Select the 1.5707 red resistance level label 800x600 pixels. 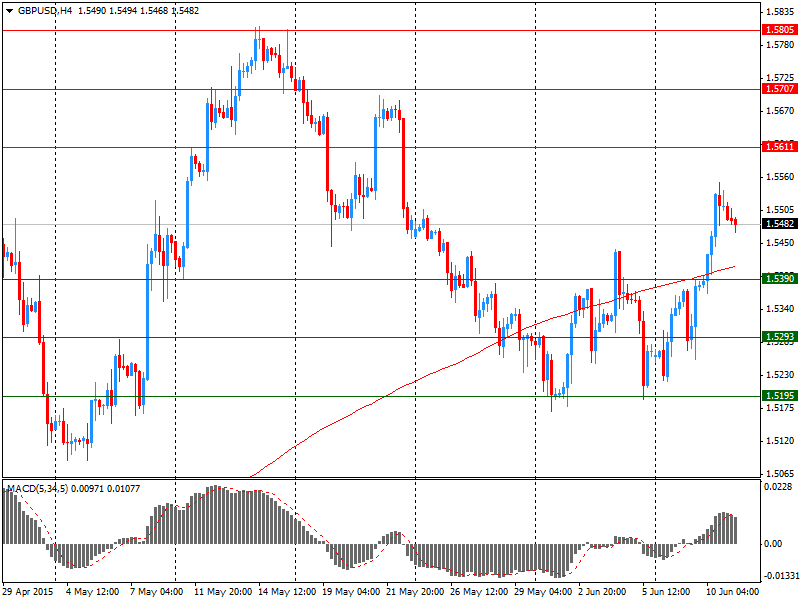pyautogui.click(x=780, y=89)
